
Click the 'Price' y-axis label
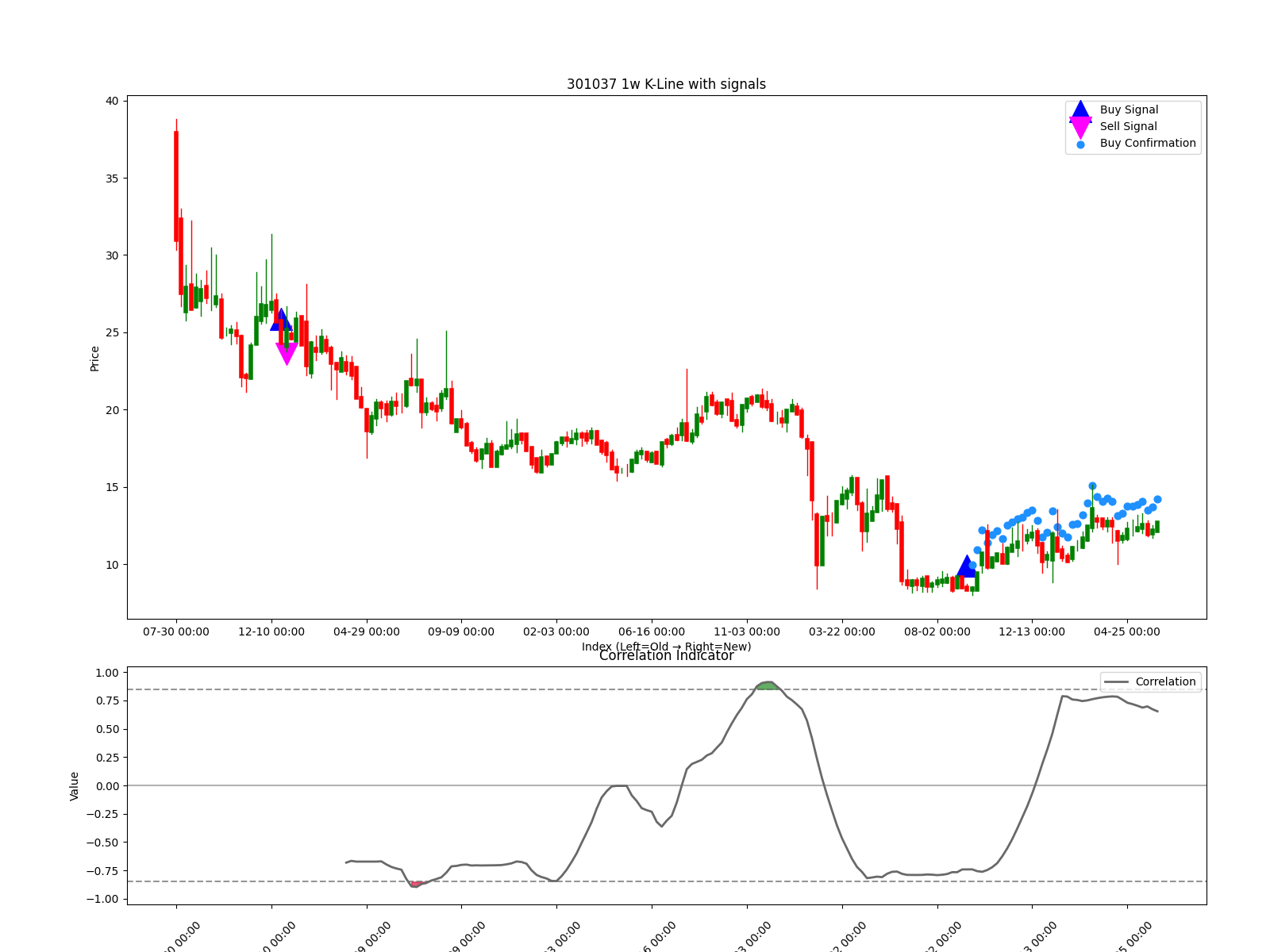94,359
